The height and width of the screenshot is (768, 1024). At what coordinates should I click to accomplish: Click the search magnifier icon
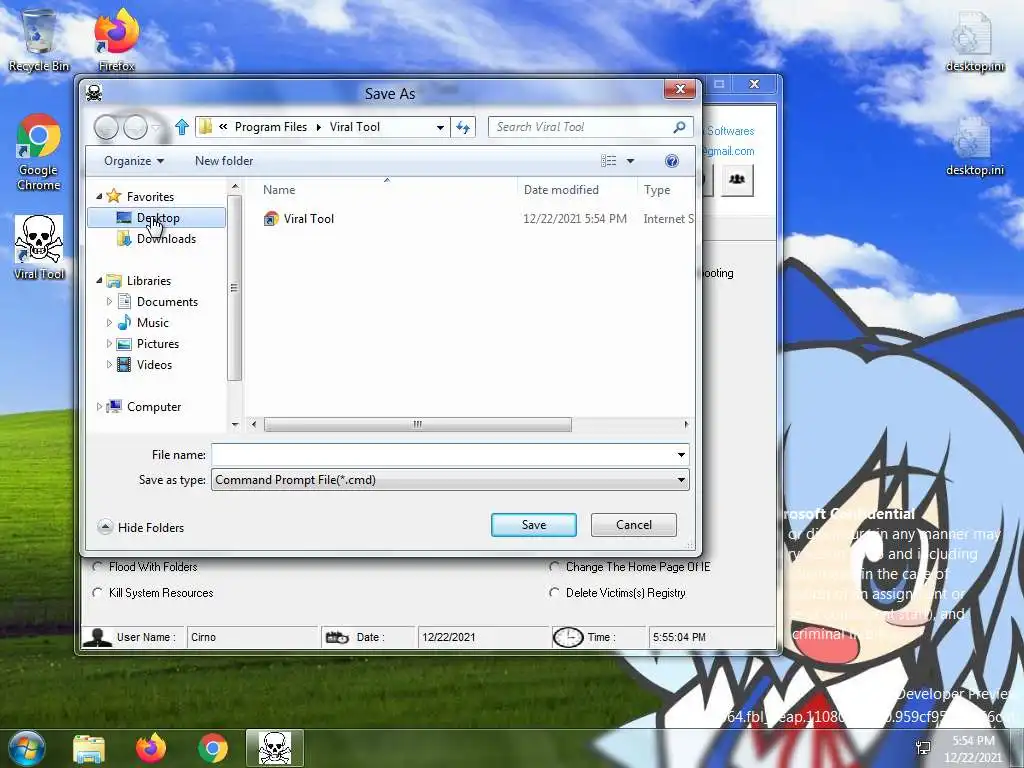point(679,127)
